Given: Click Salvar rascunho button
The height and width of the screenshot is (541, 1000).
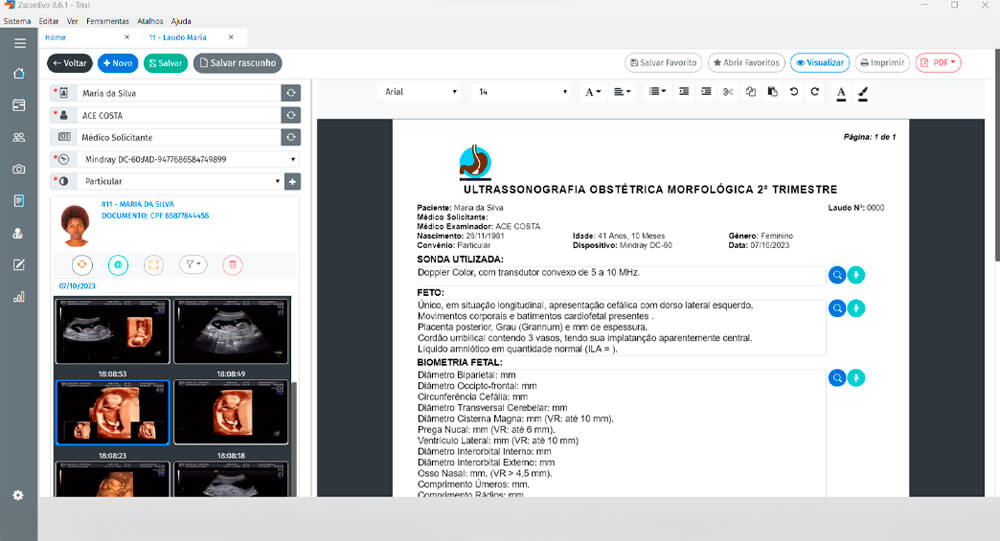Looking at the screenshot, I should 237,63.
